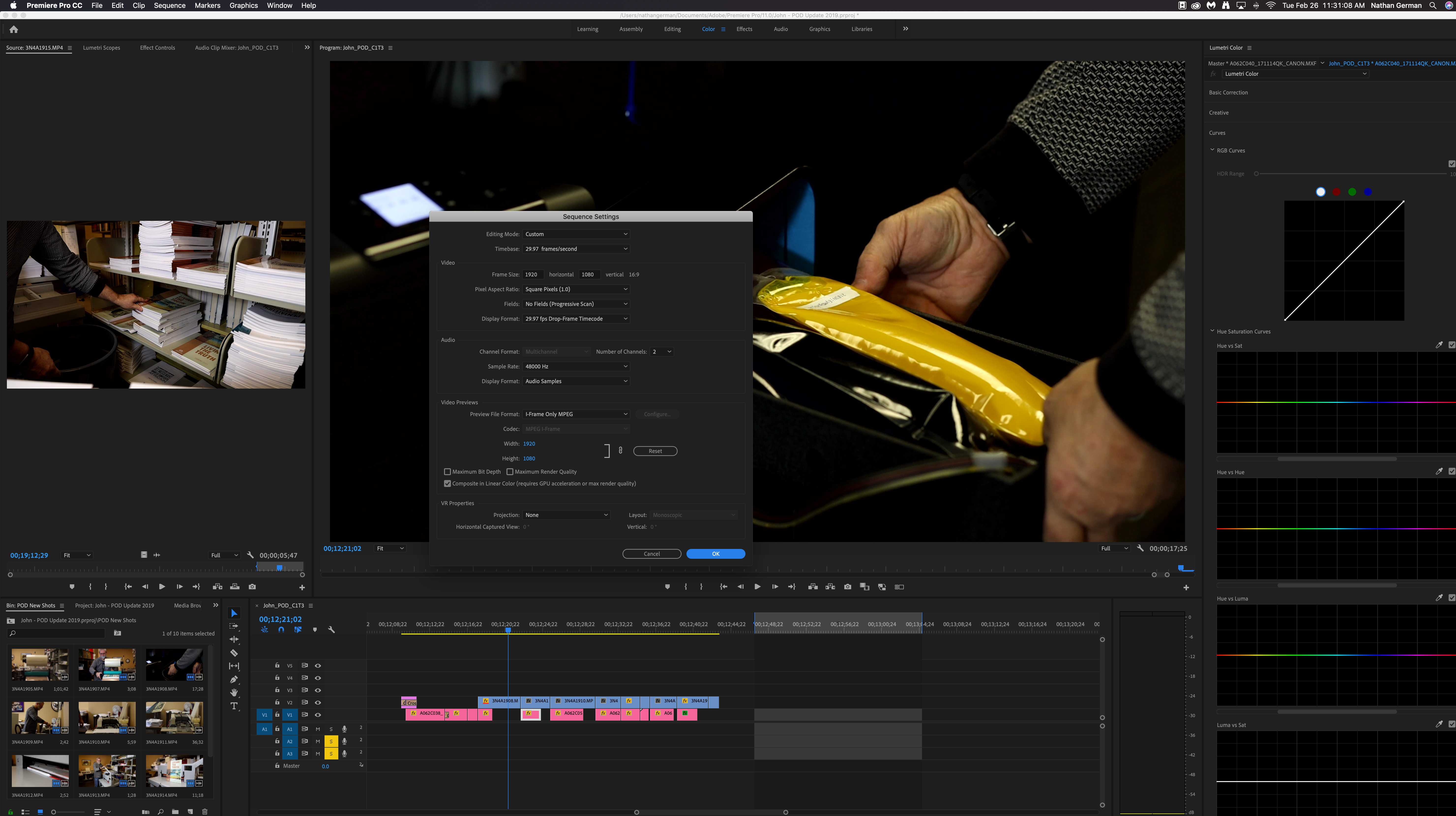Click the OK button in Sequence Settings
This screenshot has width=1456, height=816.
click(x=716, y=553)
